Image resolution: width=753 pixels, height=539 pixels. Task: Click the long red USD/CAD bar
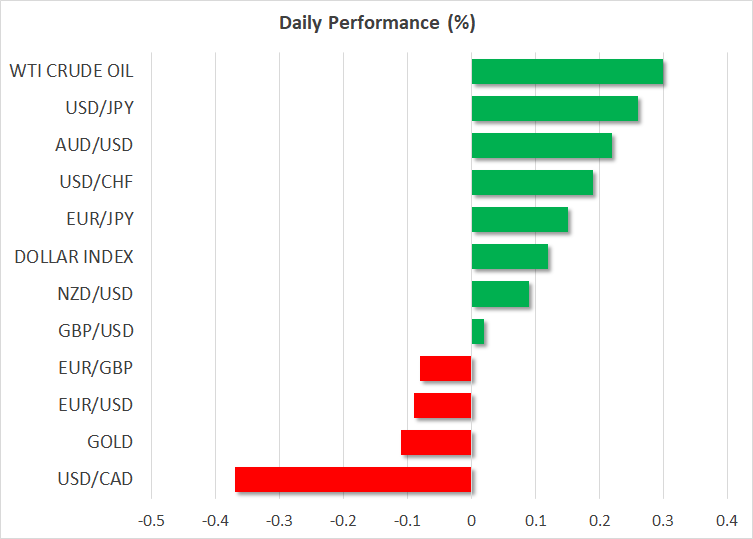pos(353,479)
